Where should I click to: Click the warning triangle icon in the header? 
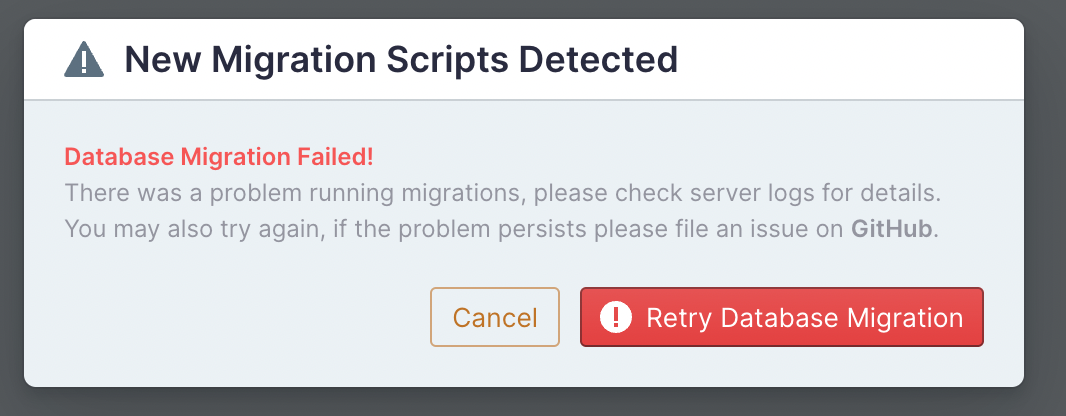[84, 60]
